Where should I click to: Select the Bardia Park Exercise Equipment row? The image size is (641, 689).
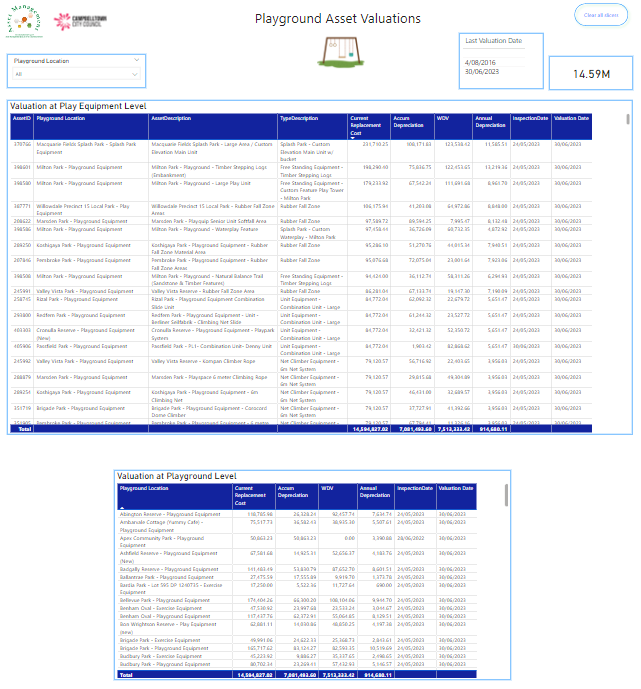[297, 589]
